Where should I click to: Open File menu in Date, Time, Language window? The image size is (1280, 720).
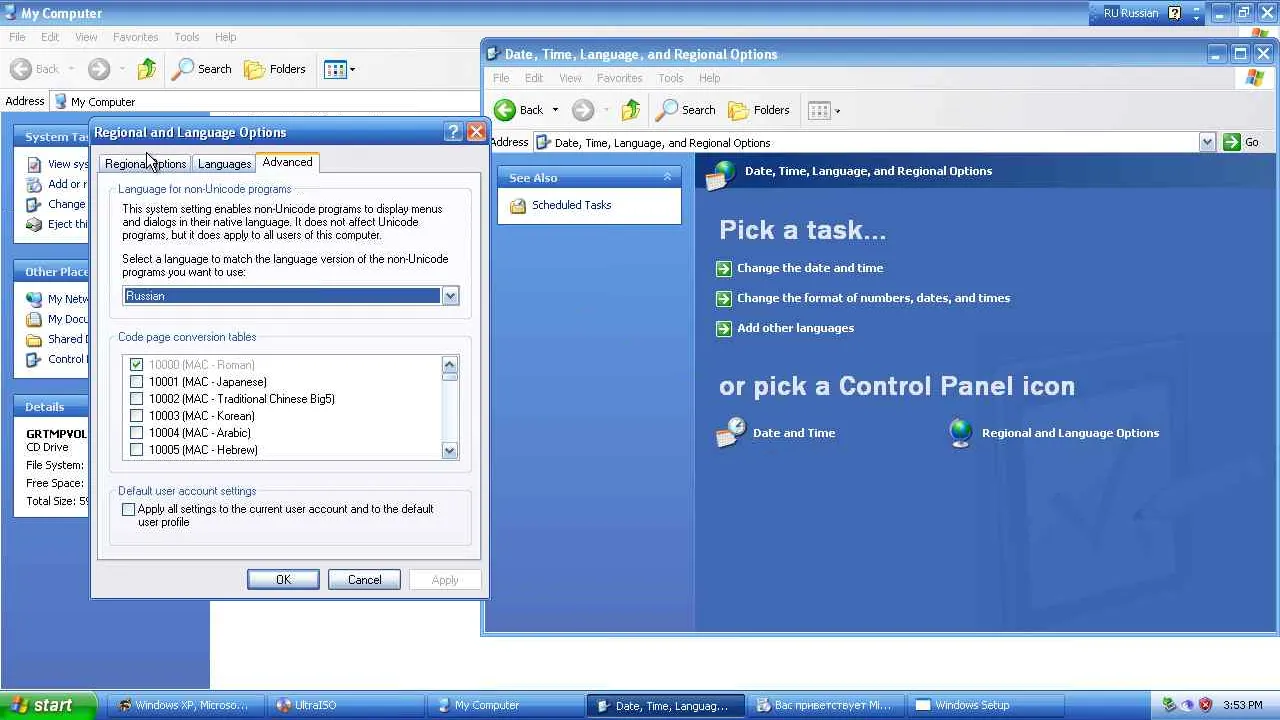(501, 78)
